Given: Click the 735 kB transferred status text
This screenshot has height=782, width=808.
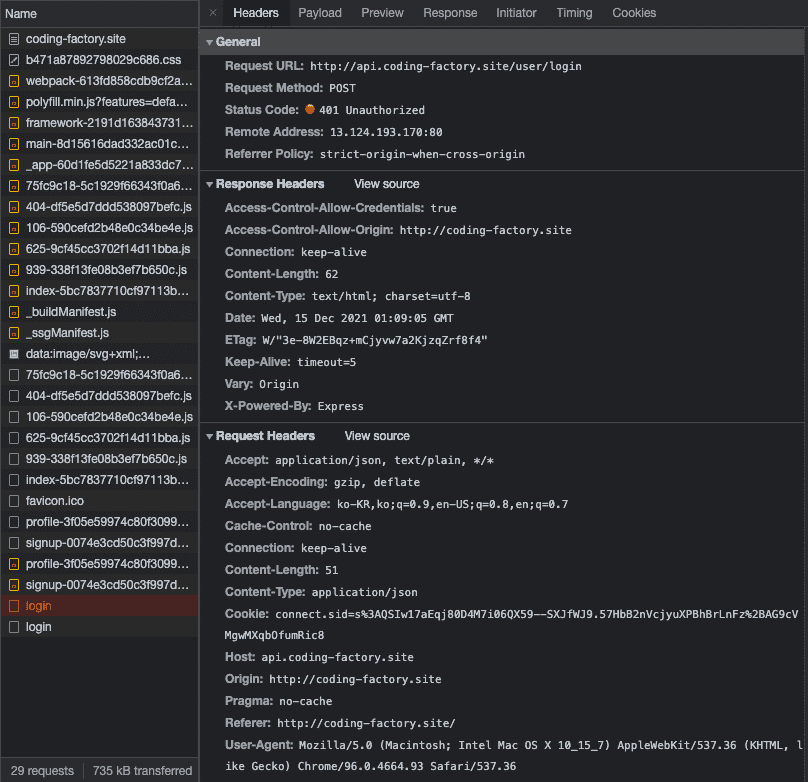Looking at the screenshot, I should click(x=142, y=771).
